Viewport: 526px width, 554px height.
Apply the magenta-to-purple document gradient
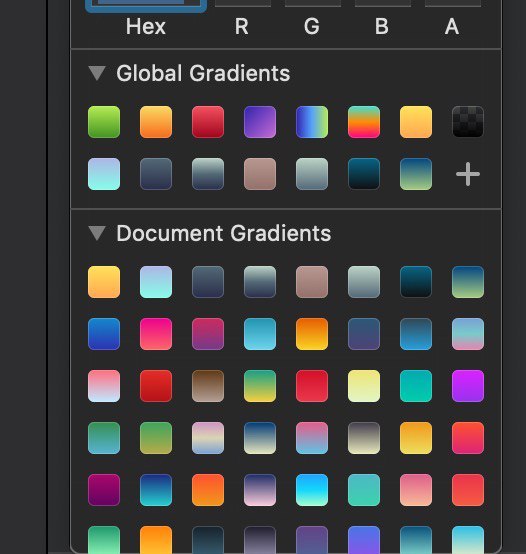tap(208, 334)
